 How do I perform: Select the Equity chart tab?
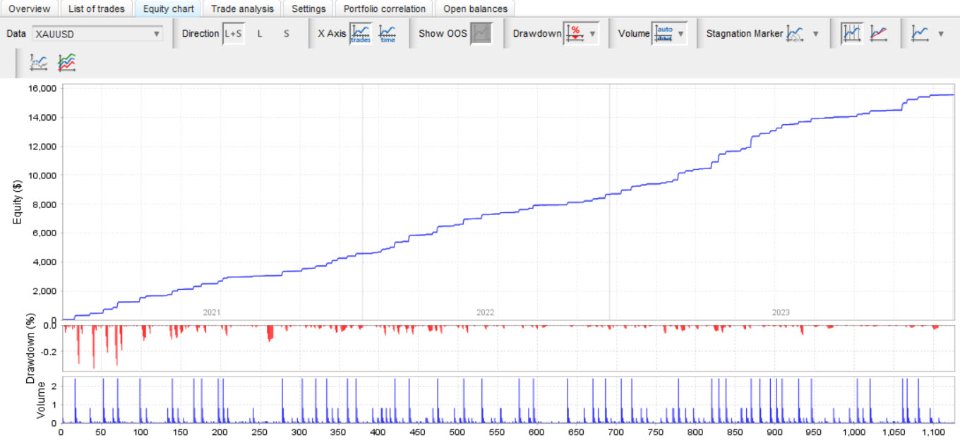[168, 9]
